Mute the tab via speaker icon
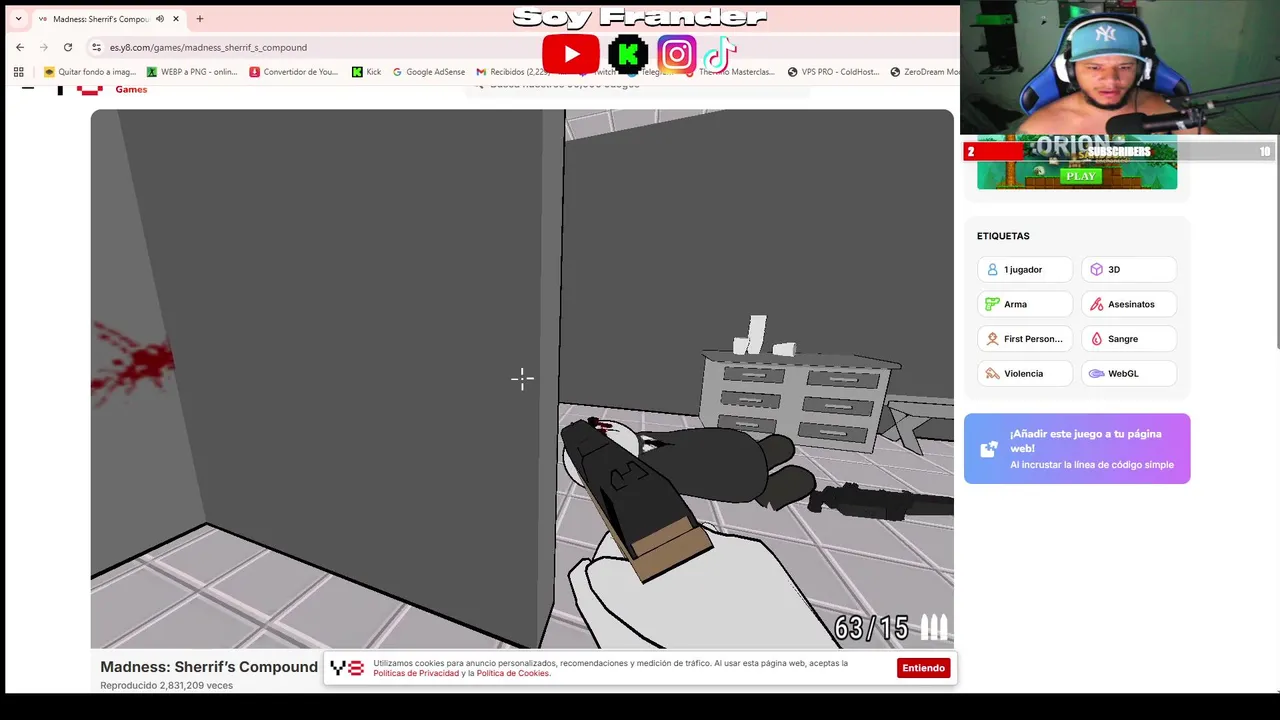 160,19
